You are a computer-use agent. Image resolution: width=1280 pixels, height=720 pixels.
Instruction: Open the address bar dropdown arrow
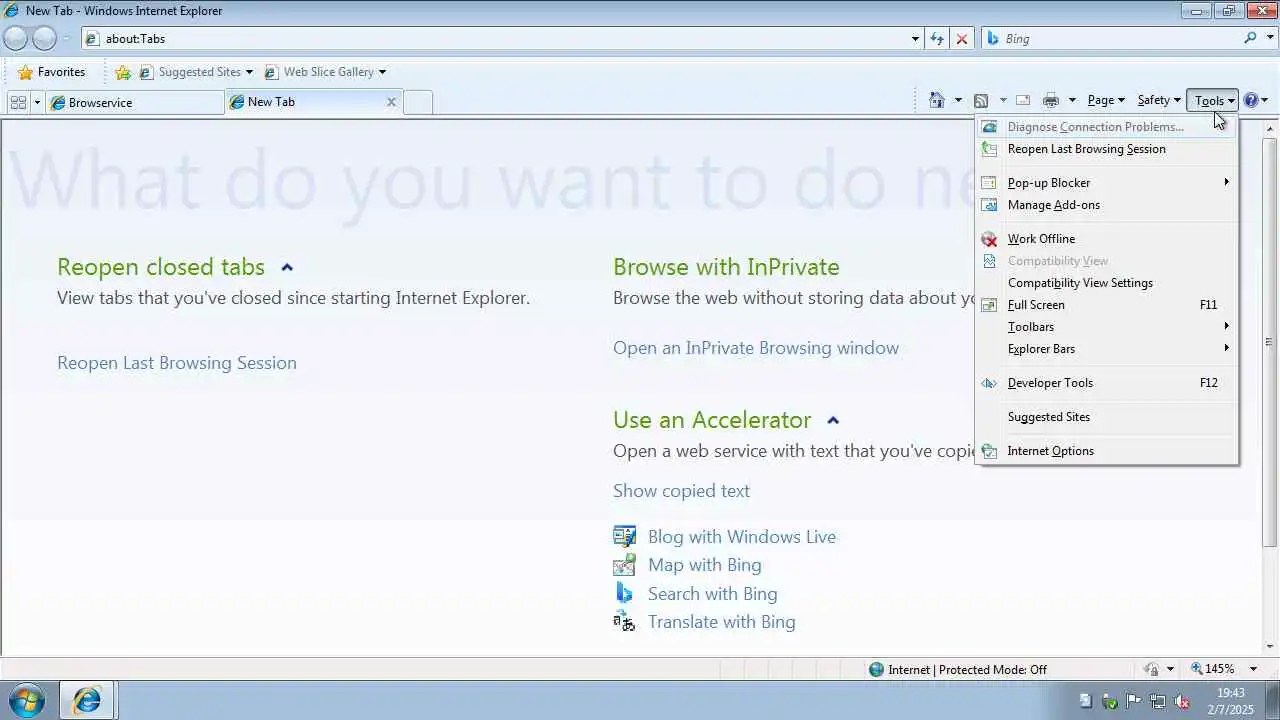pyautogui.click(x=915, y=38)
